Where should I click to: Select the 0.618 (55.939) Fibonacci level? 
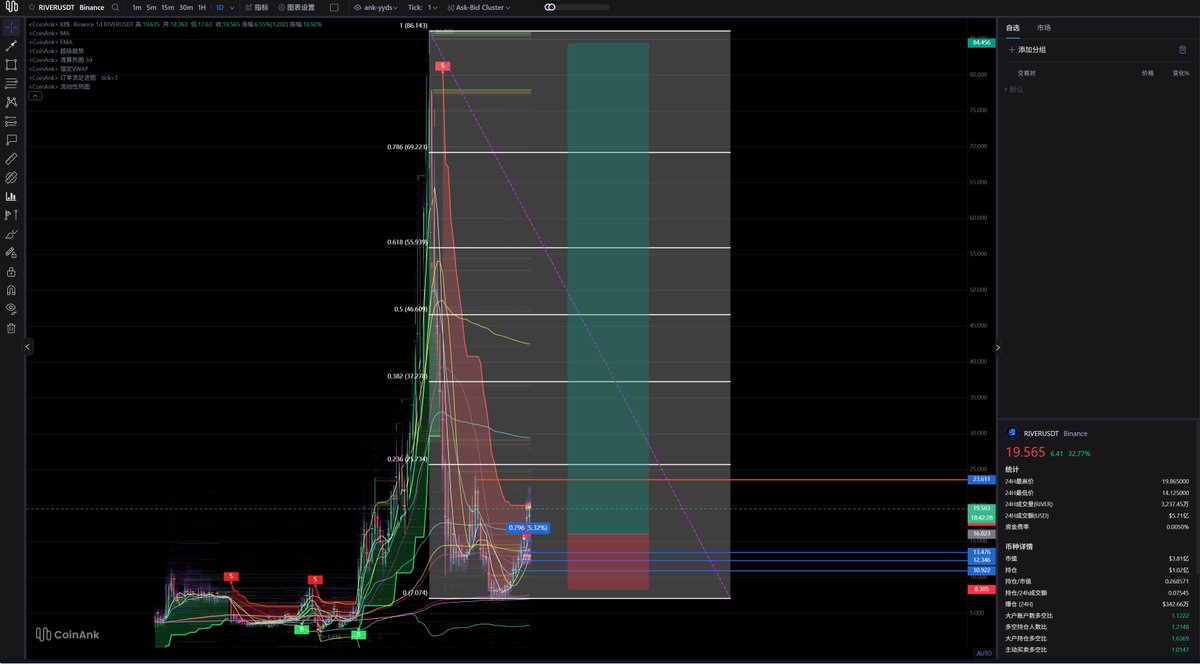click(407, 242)
